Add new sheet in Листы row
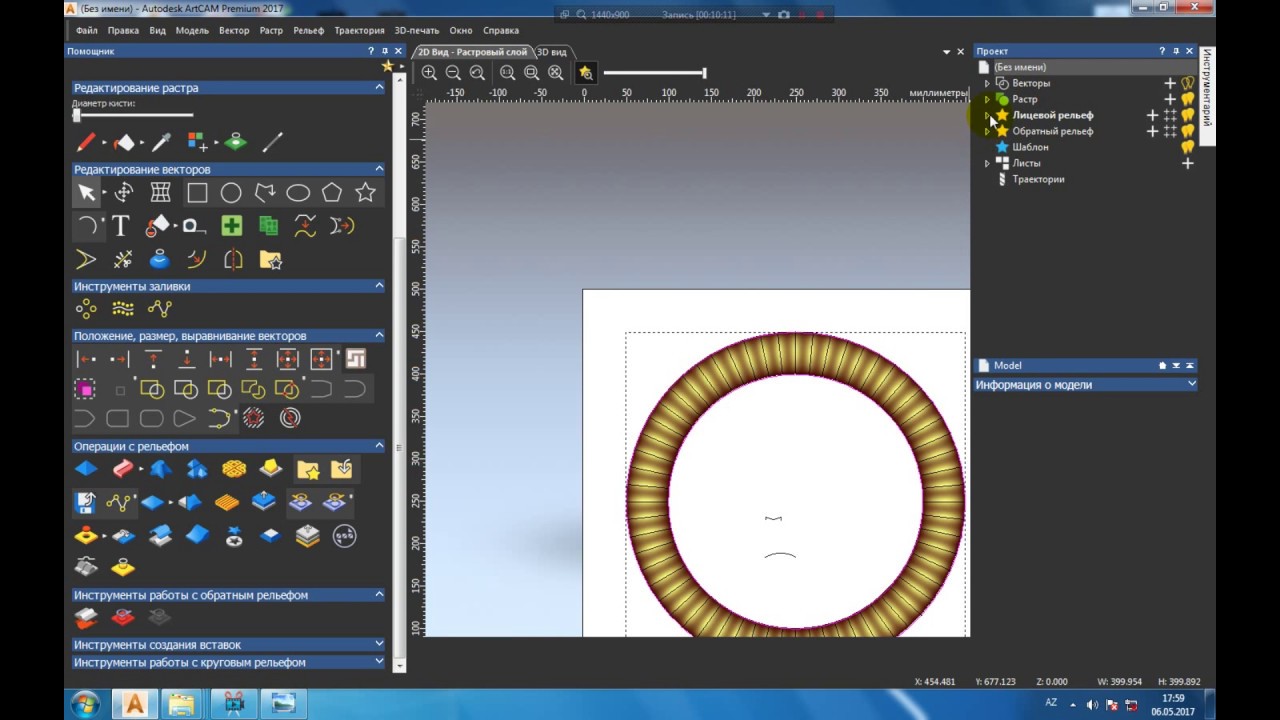Image resolution: width=1280 pixels, height=720 pixels. point(1188,163)
